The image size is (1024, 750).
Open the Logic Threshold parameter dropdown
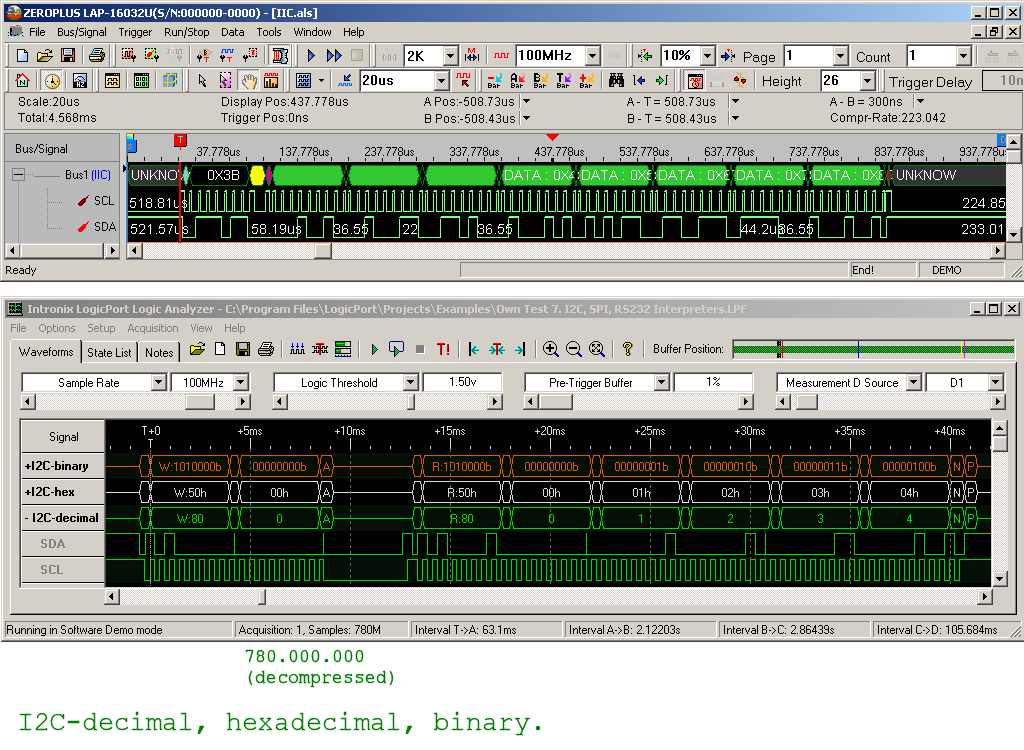pyautogui.click(x=410, y=382)
